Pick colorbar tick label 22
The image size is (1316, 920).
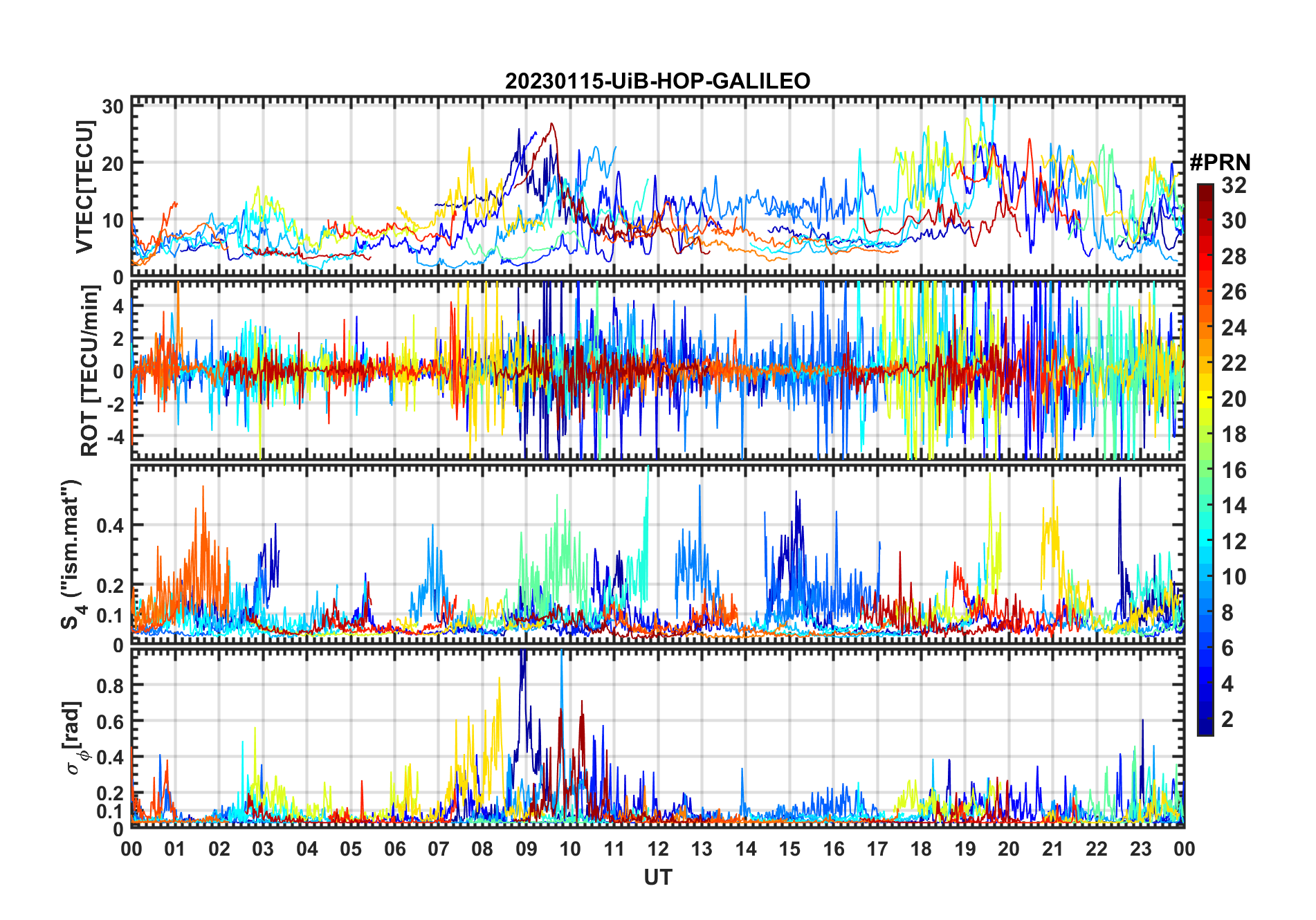pyautogui.click(x=1234, y=362)
